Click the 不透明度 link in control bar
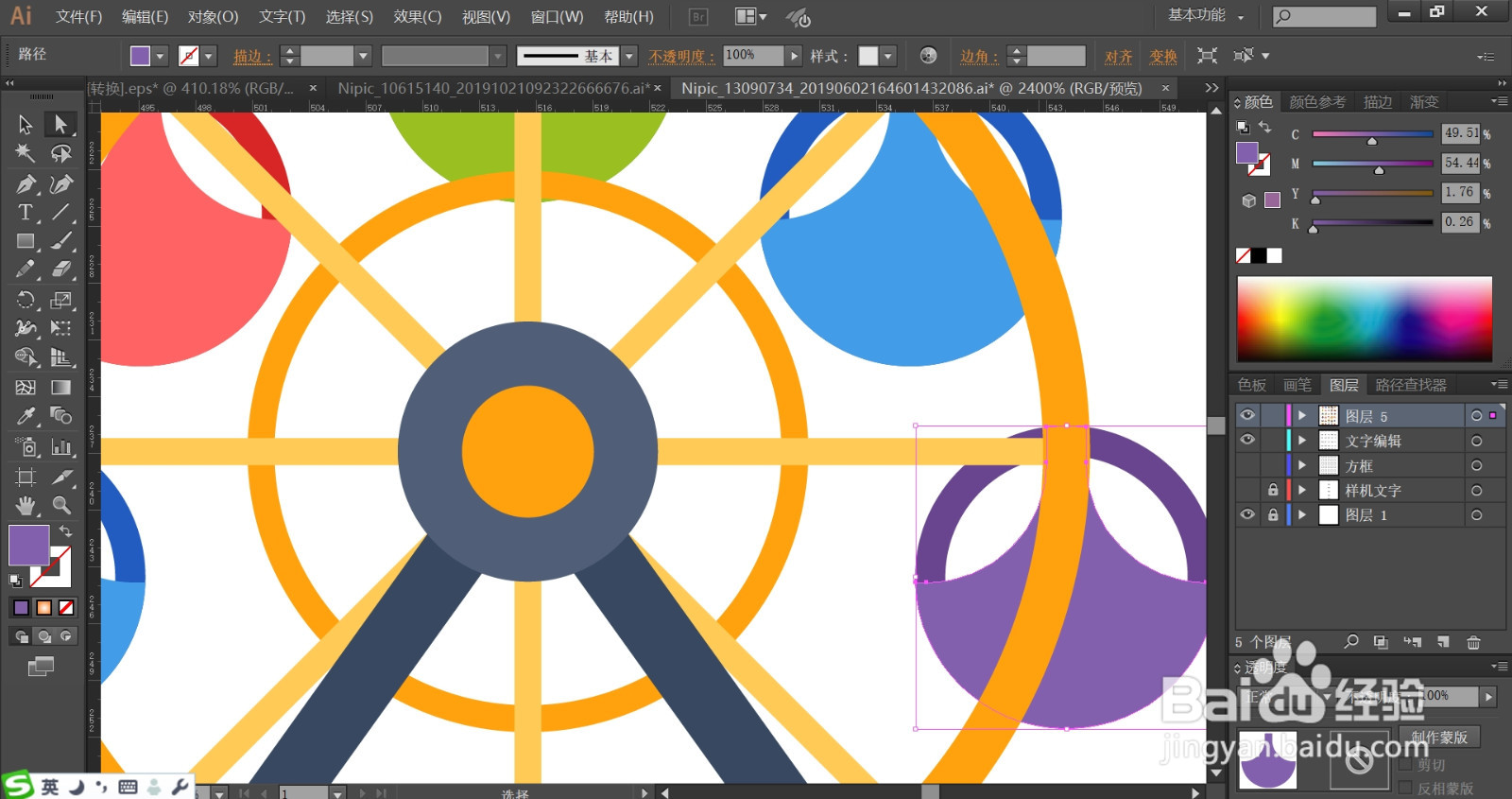The width and height of the screenshot is (1512, 799). click(x=681, y=57)
